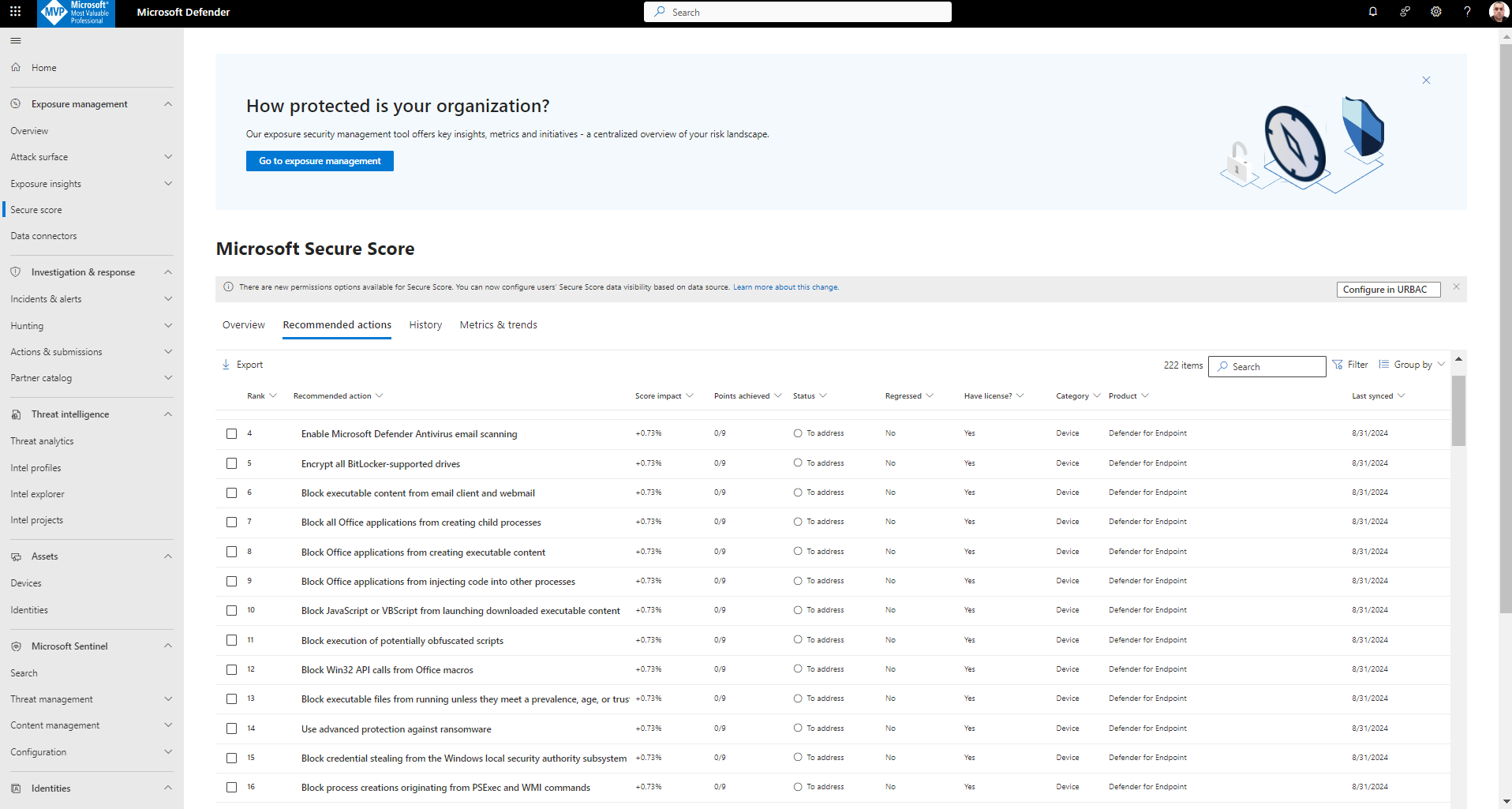The width and height of the screenshot is (1512, 809).
Task: Collapse the Investigation & response section
Action: (x=167, y=272)
